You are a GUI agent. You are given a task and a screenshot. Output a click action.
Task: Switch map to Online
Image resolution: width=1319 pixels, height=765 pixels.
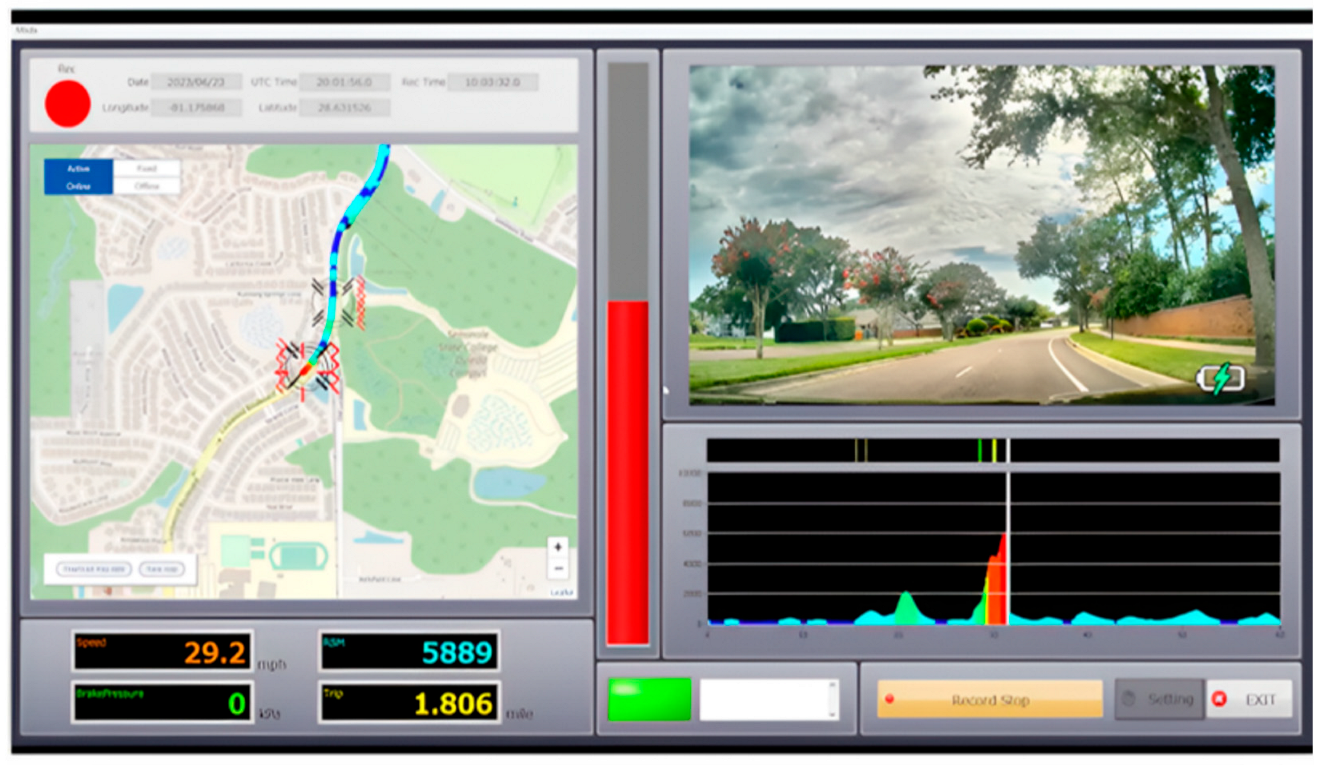click(x=78, y=186)
